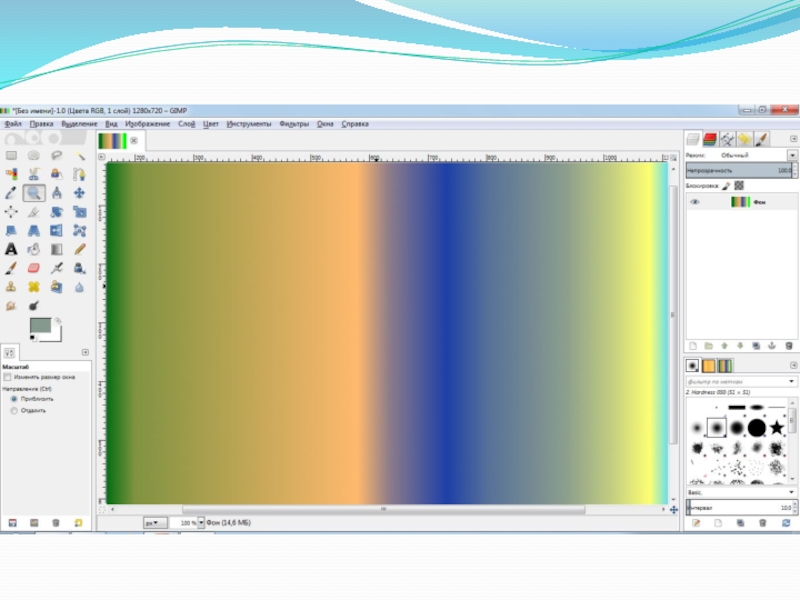Choose the 'Приблизить' radio button

(x=14, y=399)
